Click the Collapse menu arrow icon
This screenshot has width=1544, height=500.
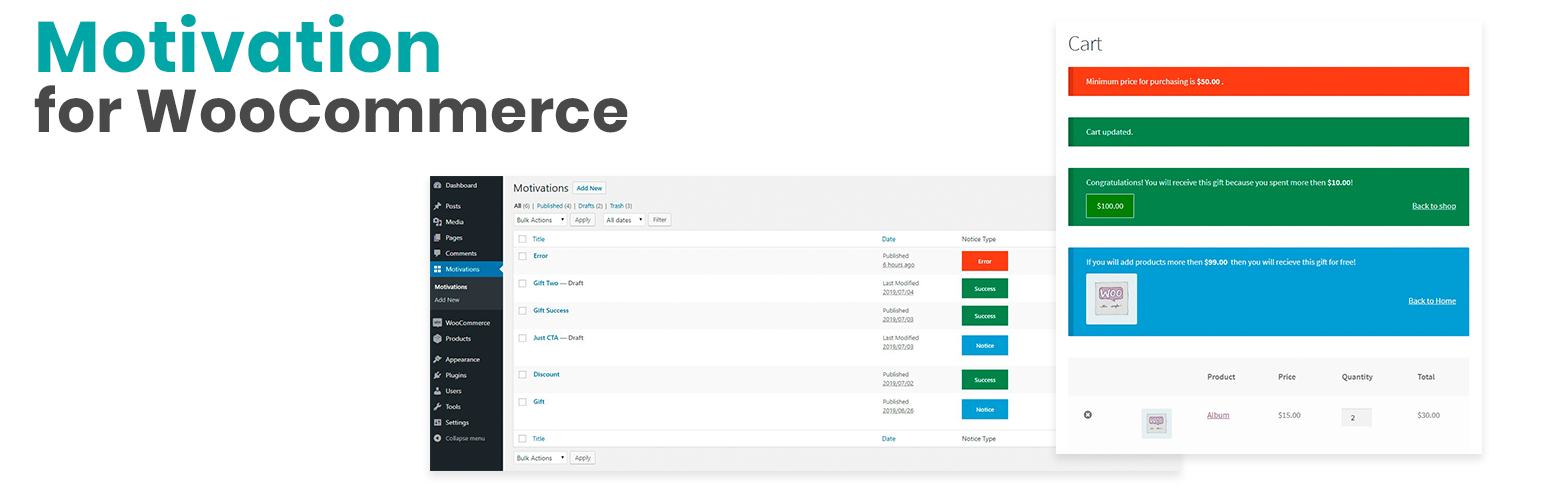(x=437, y=438)
